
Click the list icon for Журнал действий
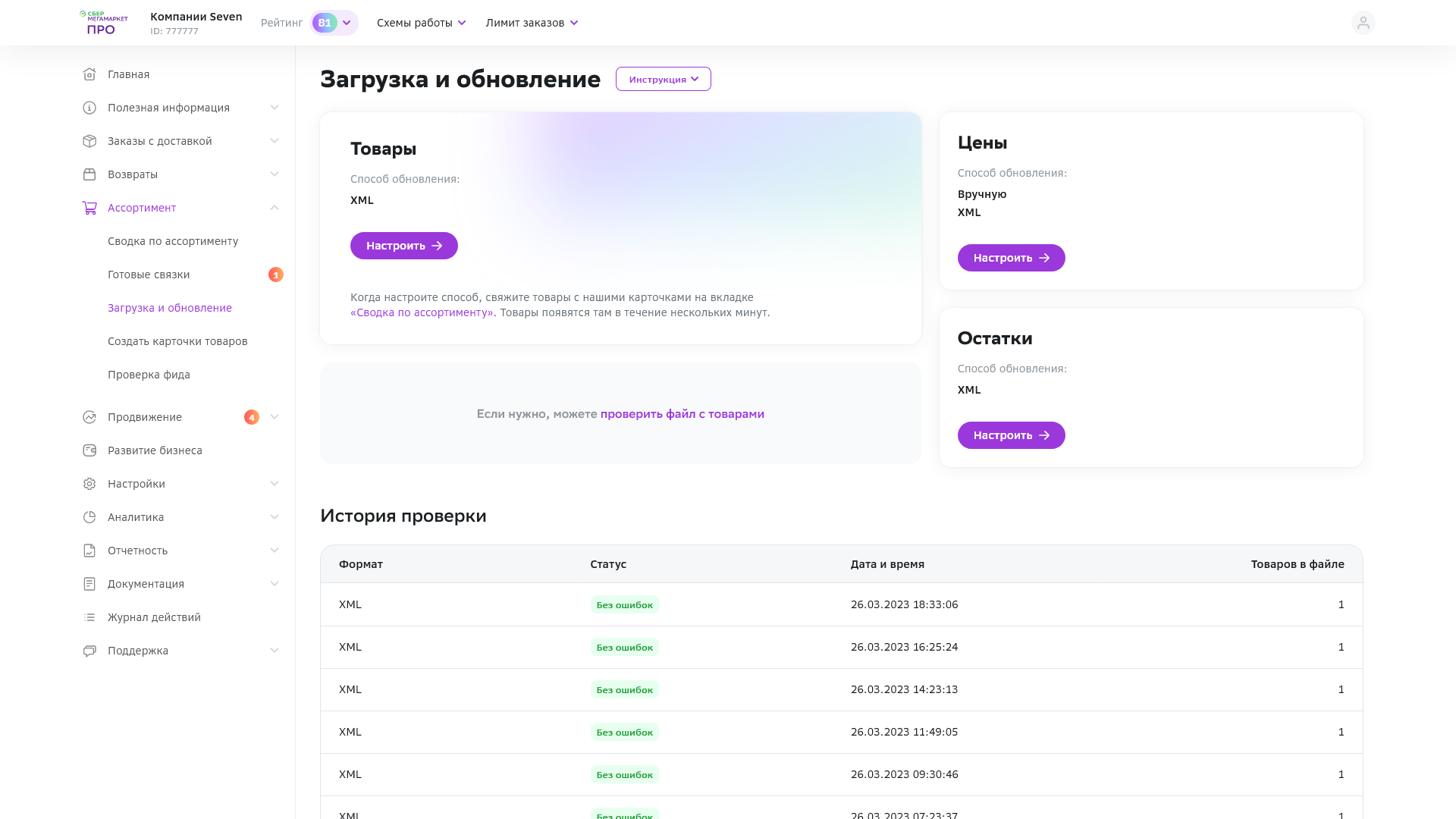[x=89, y=617]
